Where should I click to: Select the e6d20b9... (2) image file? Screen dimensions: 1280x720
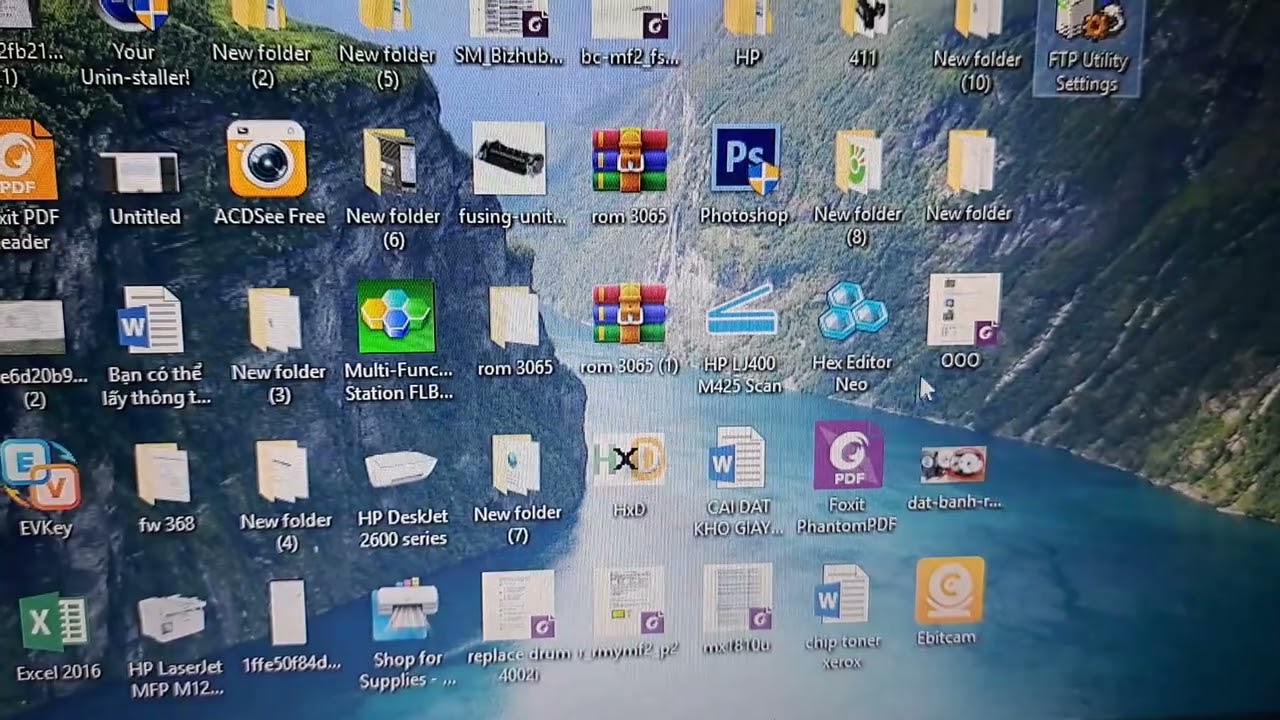[33, 325]
